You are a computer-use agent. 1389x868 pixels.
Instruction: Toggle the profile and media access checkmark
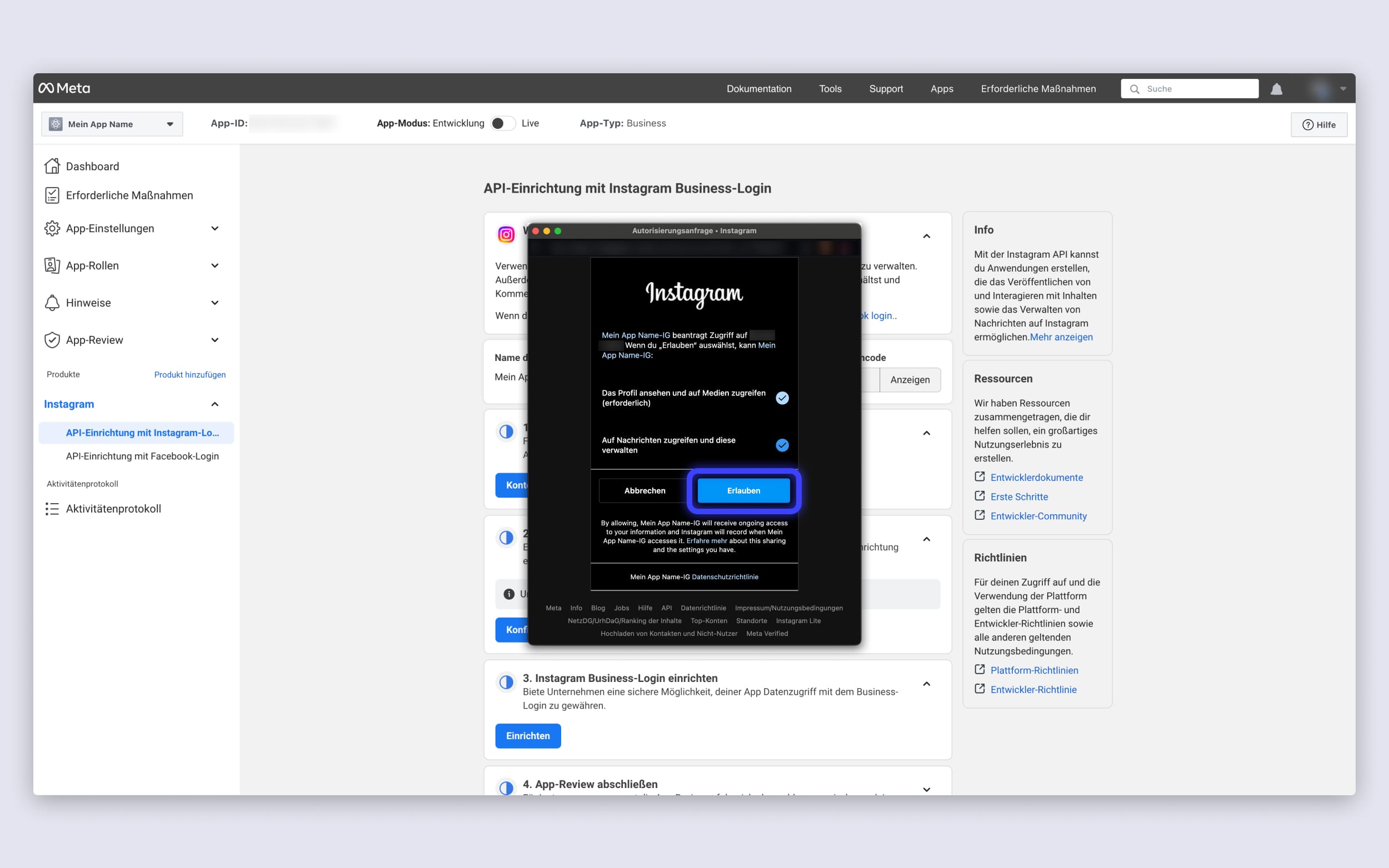point(782,398)
